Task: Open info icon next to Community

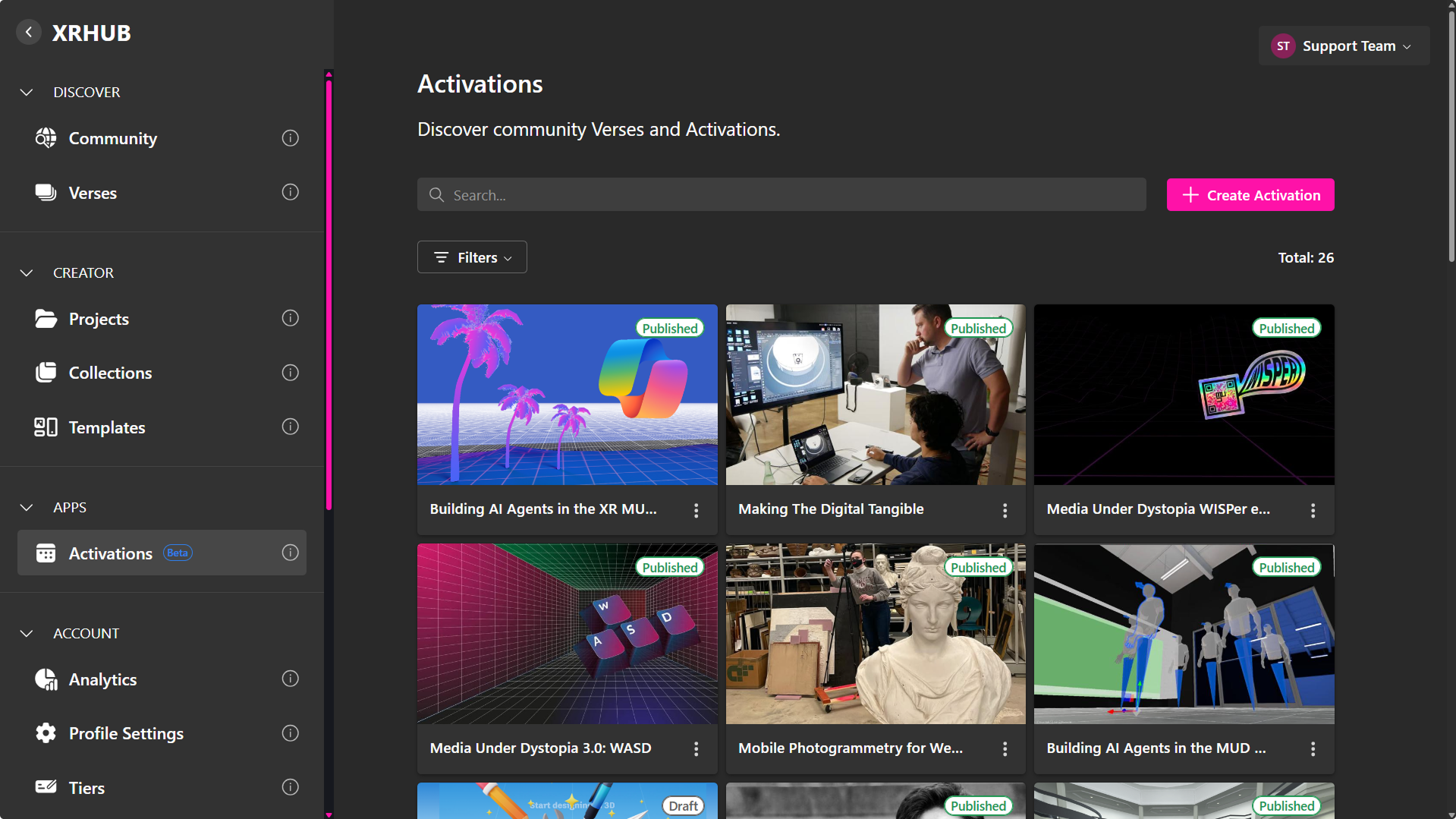Action: (x=290, y=138)
